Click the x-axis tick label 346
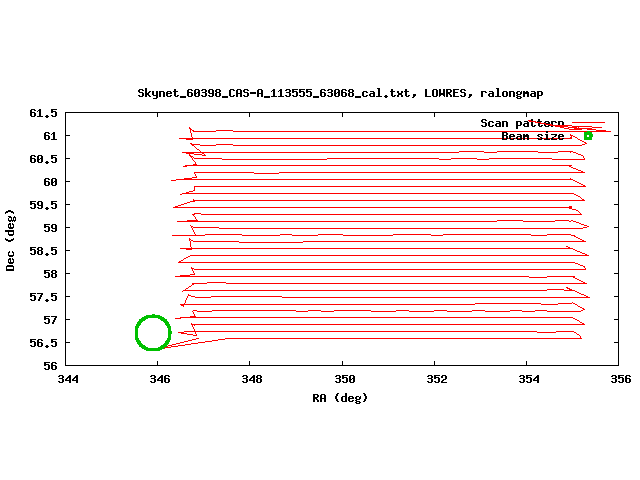The image size is (640, 480). pyautogui.click(x=160, y=379)
